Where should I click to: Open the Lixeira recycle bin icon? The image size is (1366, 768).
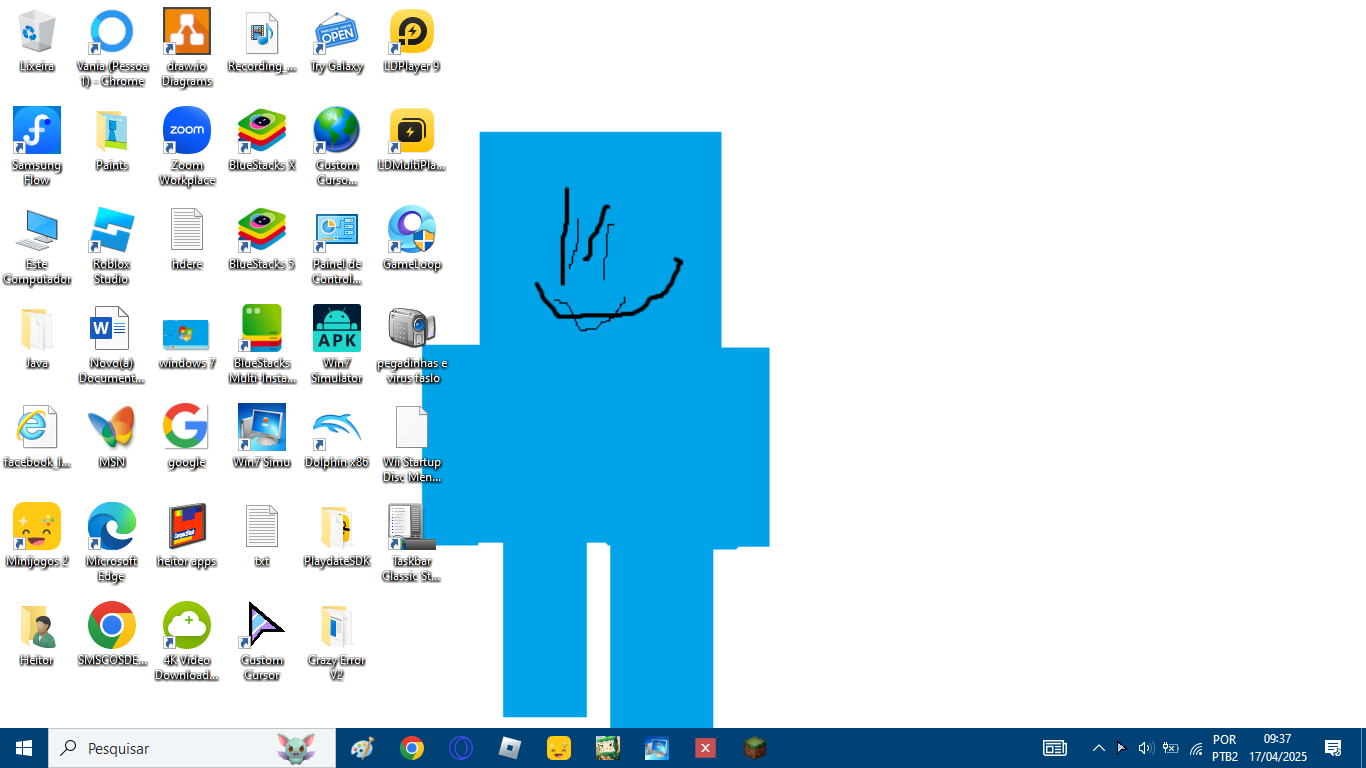[x=37, y=41]
